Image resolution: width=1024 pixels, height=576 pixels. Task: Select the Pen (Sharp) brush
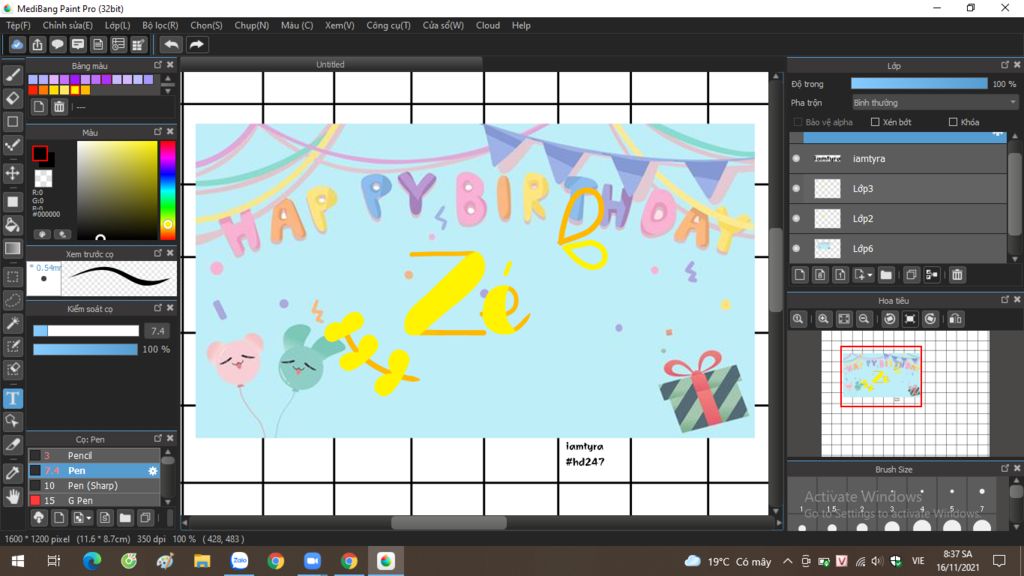(94, 486)
